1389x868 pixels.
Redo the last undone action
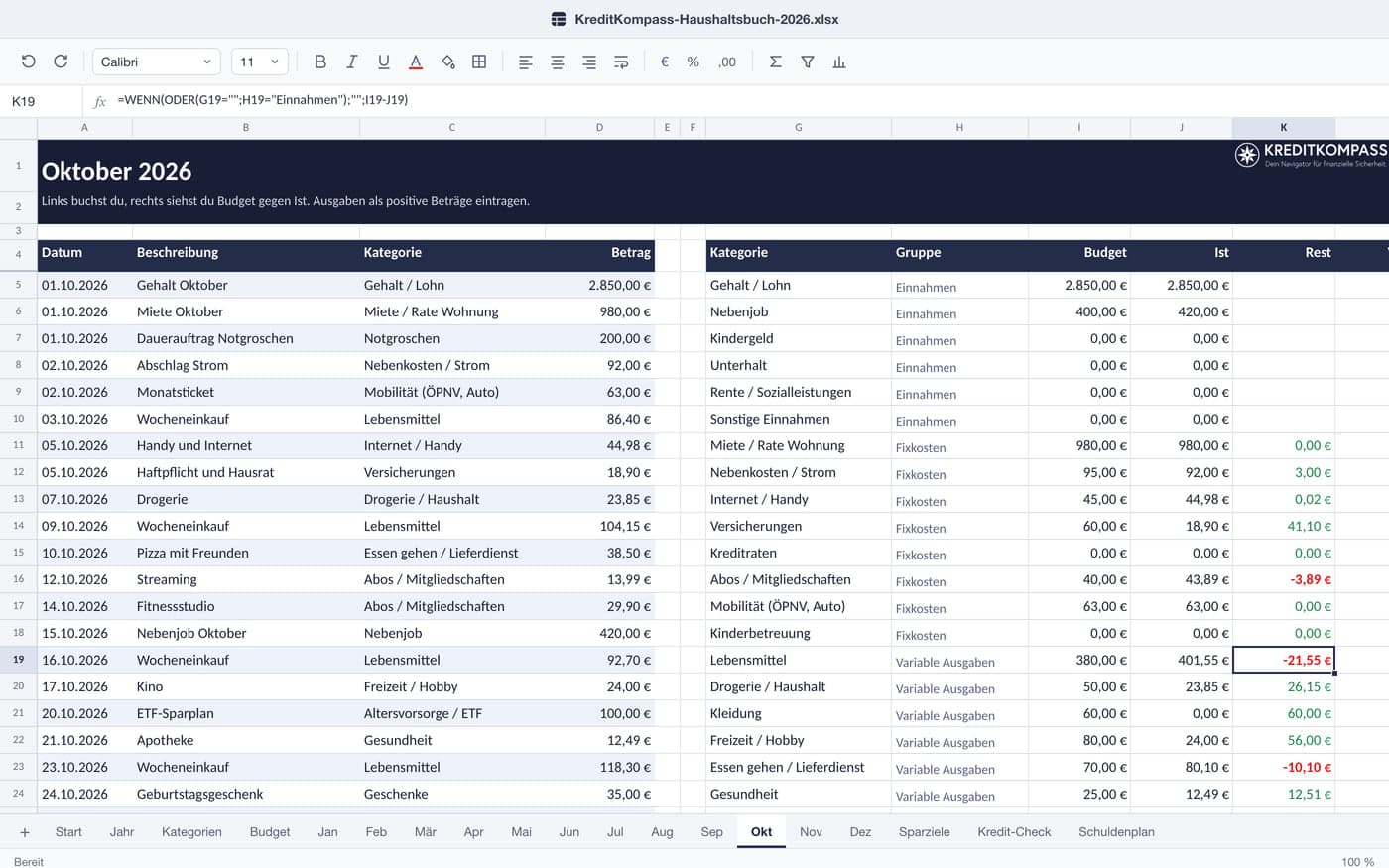[x=61, y=62]
